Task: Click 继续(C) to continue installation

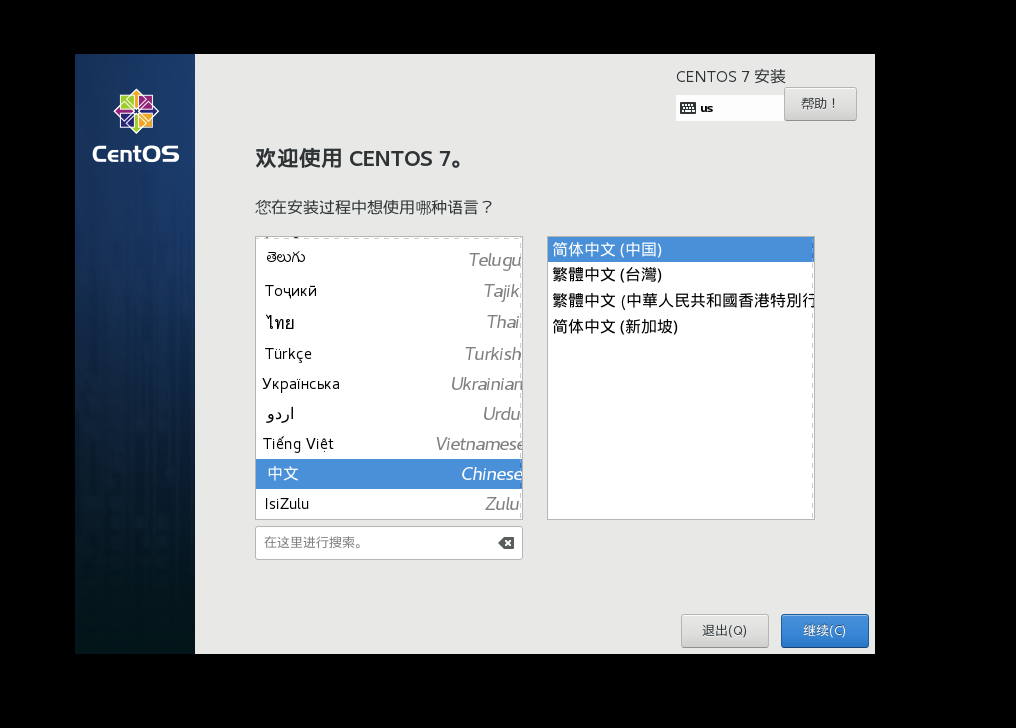Action: pos(824,630)
